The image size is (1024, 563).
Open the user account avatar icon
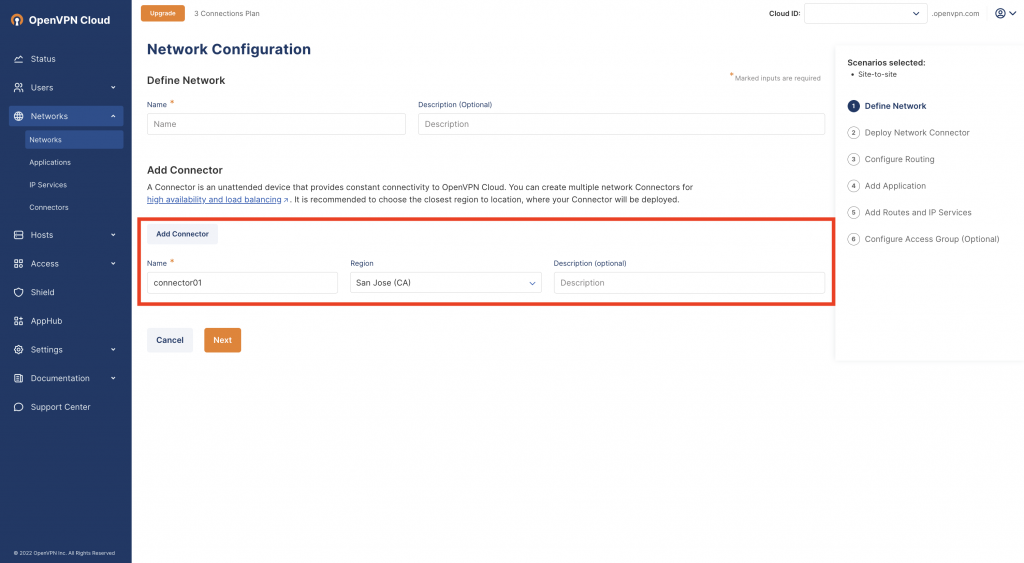click(1000, 13)
